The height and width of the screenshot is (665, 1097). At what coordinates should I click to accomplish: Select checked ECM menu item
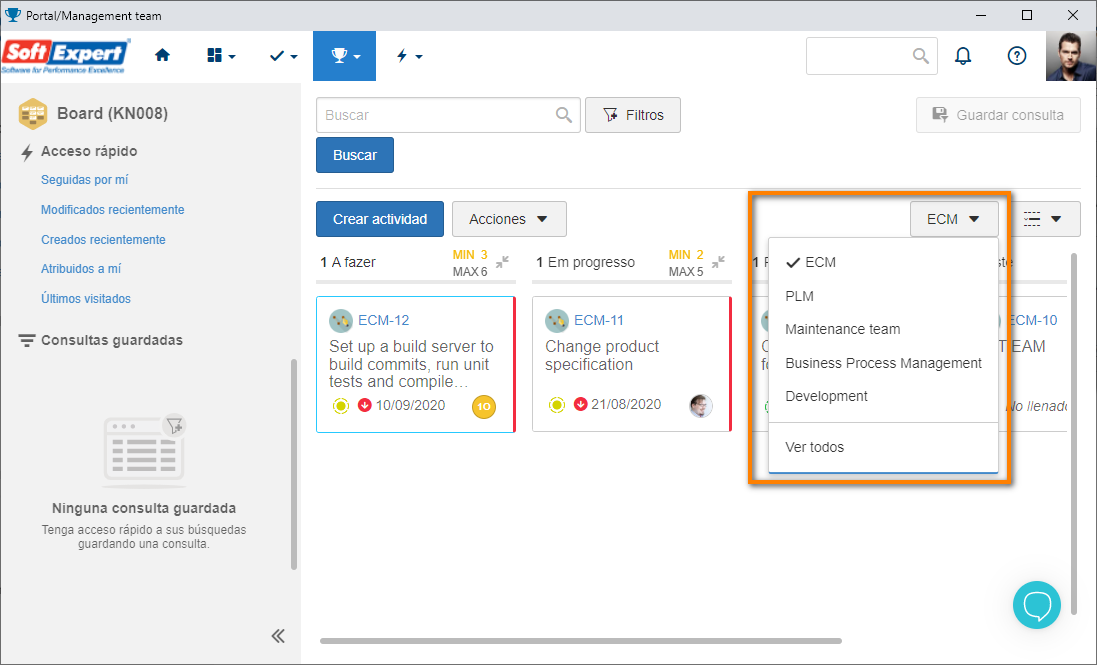point(883,262)
